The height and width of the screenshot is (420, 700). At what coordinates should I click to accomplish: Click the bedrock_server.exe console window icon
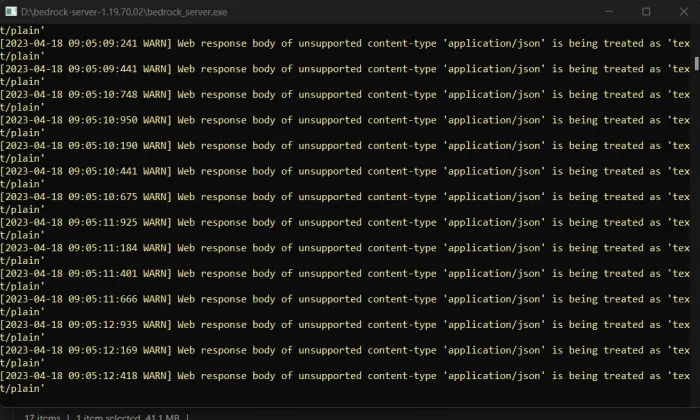11,12
